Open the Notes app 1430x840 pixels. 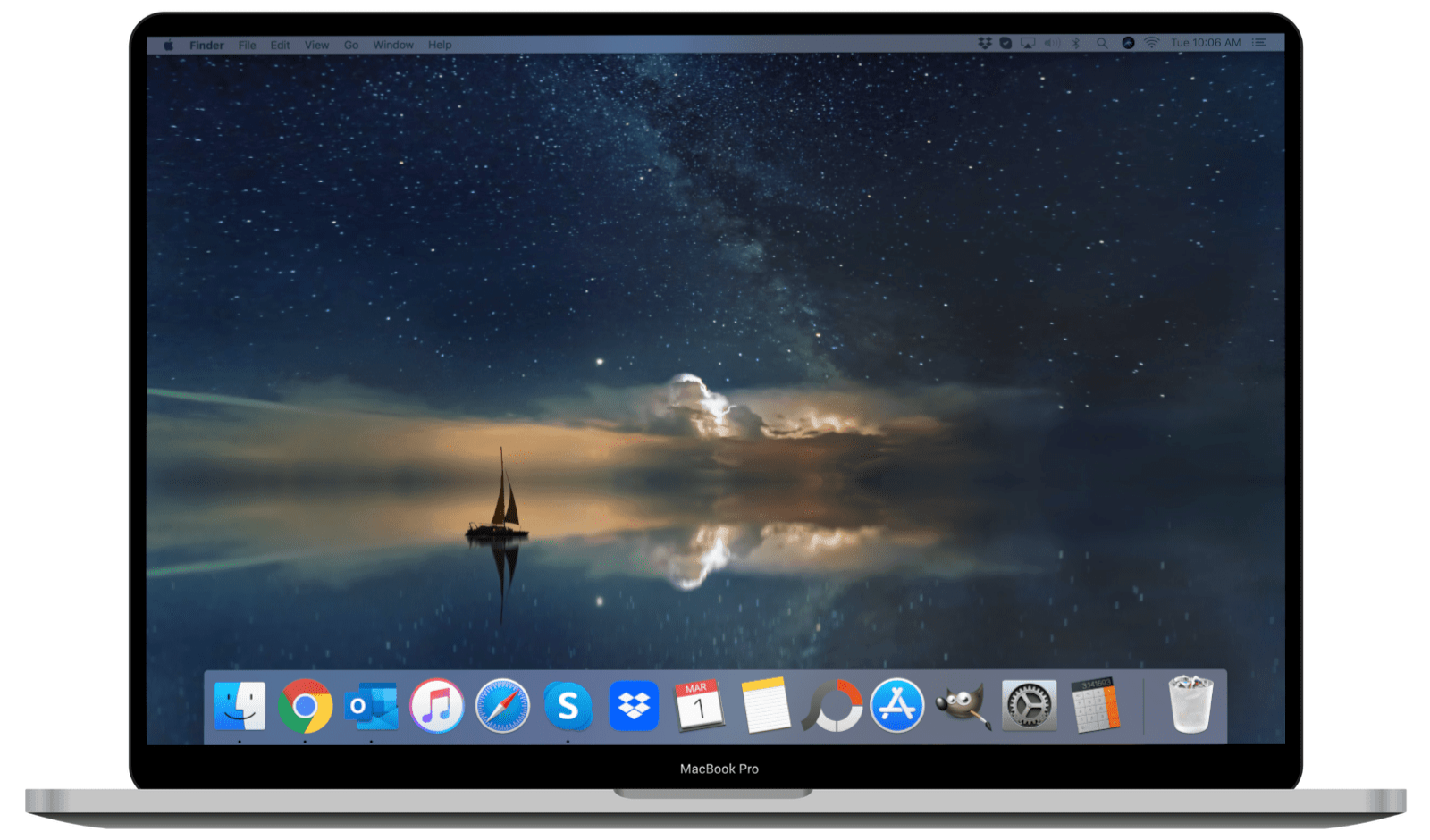pos(766,706)
